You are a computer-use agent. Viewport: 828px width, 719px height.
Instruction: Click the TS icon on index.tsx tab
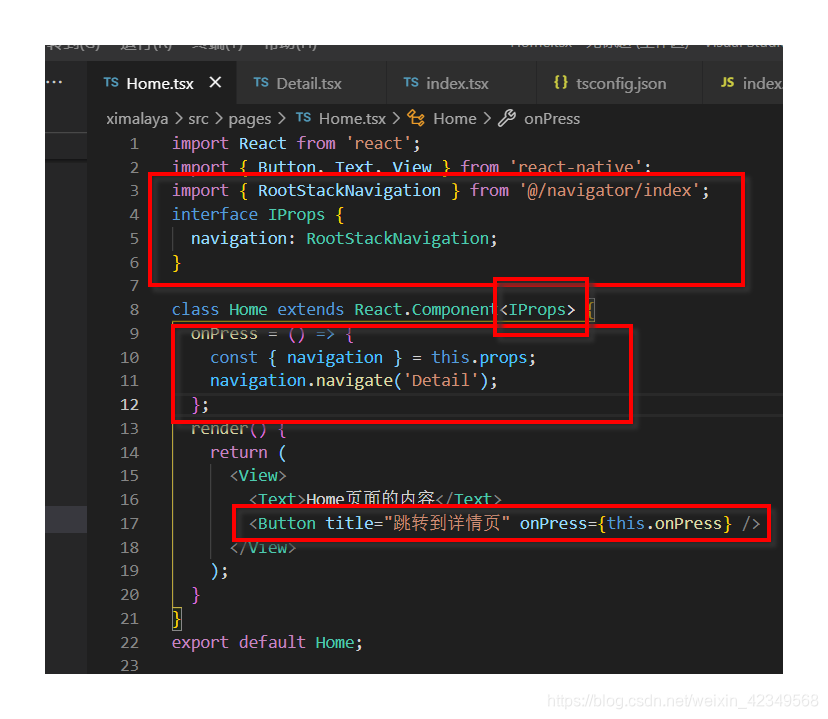[x=411, y=82]
